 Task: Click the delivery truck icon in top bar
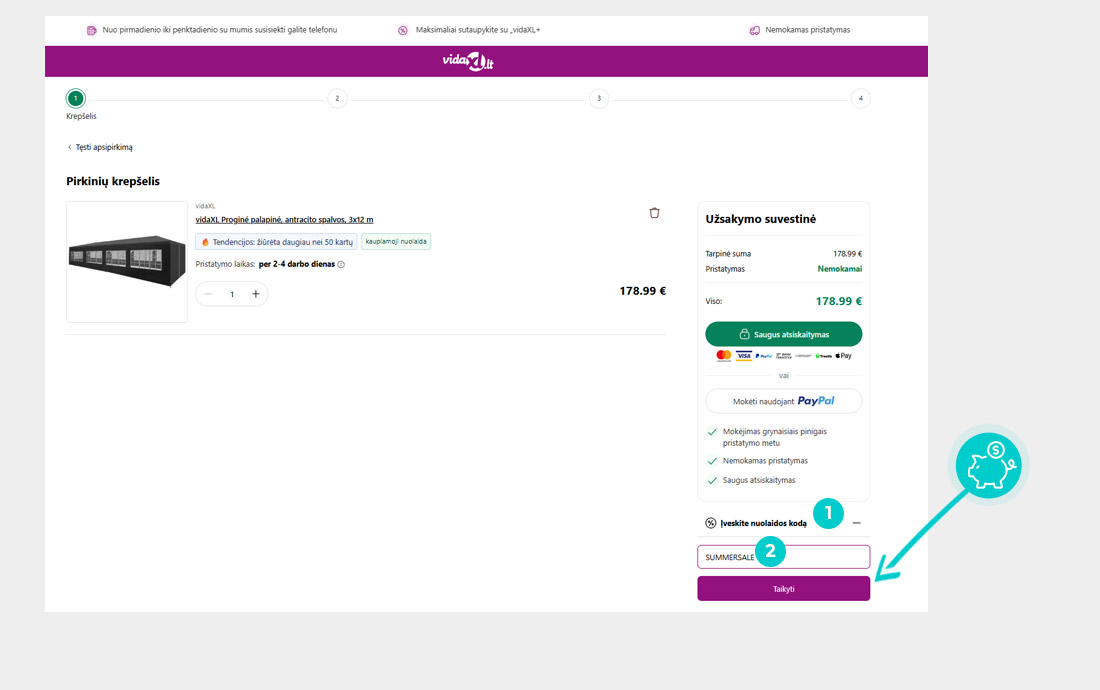(x=754, y=30)
